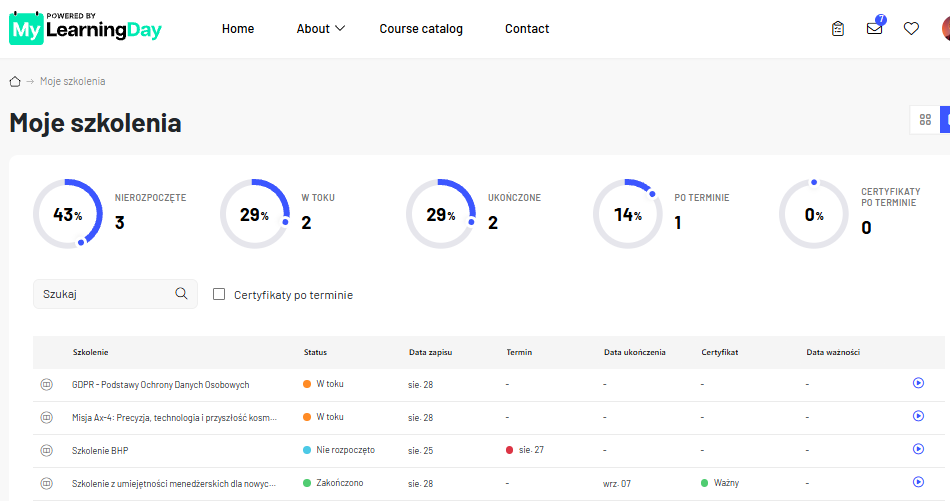The width and height of the screenshot is (950, 501).
Task: Switch to grid view icon
Action: 925,119
